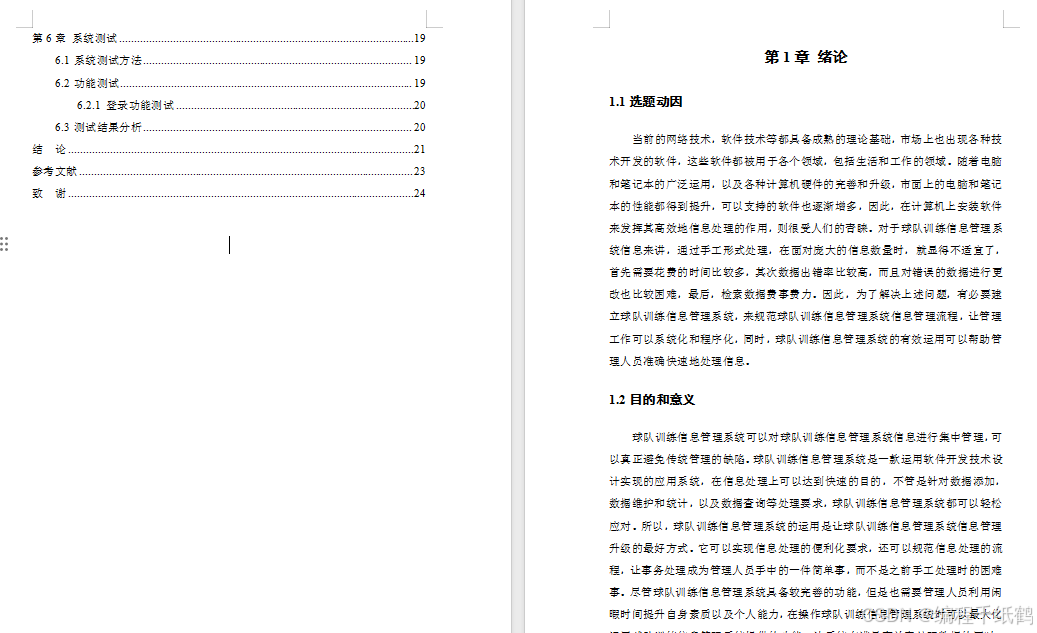Click the line ending '理人员准确快速地处理信息。'
Viewport: 1037px width, 633px height.
[x=679, y=361]
